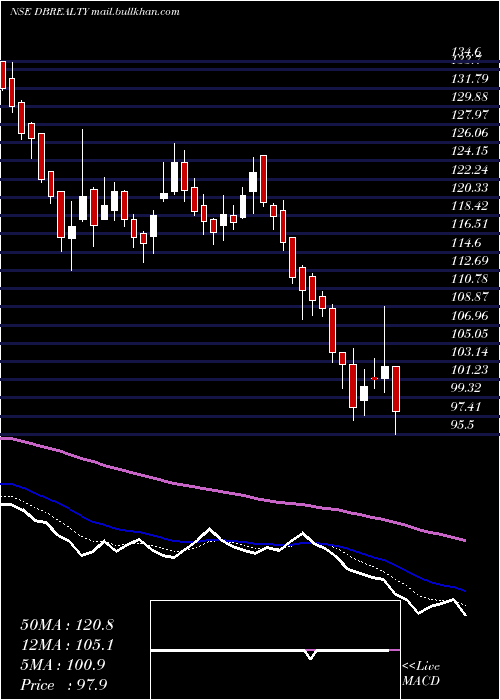Click the white candle with the longest upper wick near 108.87
Screen dimensions: 500x700
click(385, 372)
